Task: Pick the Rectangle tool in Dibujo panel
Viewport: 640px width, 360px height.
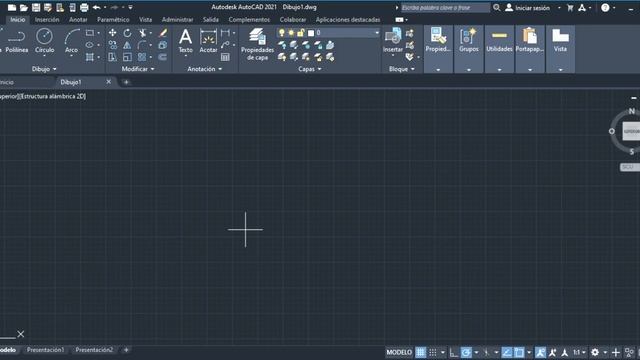Action: click(x=90, y=33)
